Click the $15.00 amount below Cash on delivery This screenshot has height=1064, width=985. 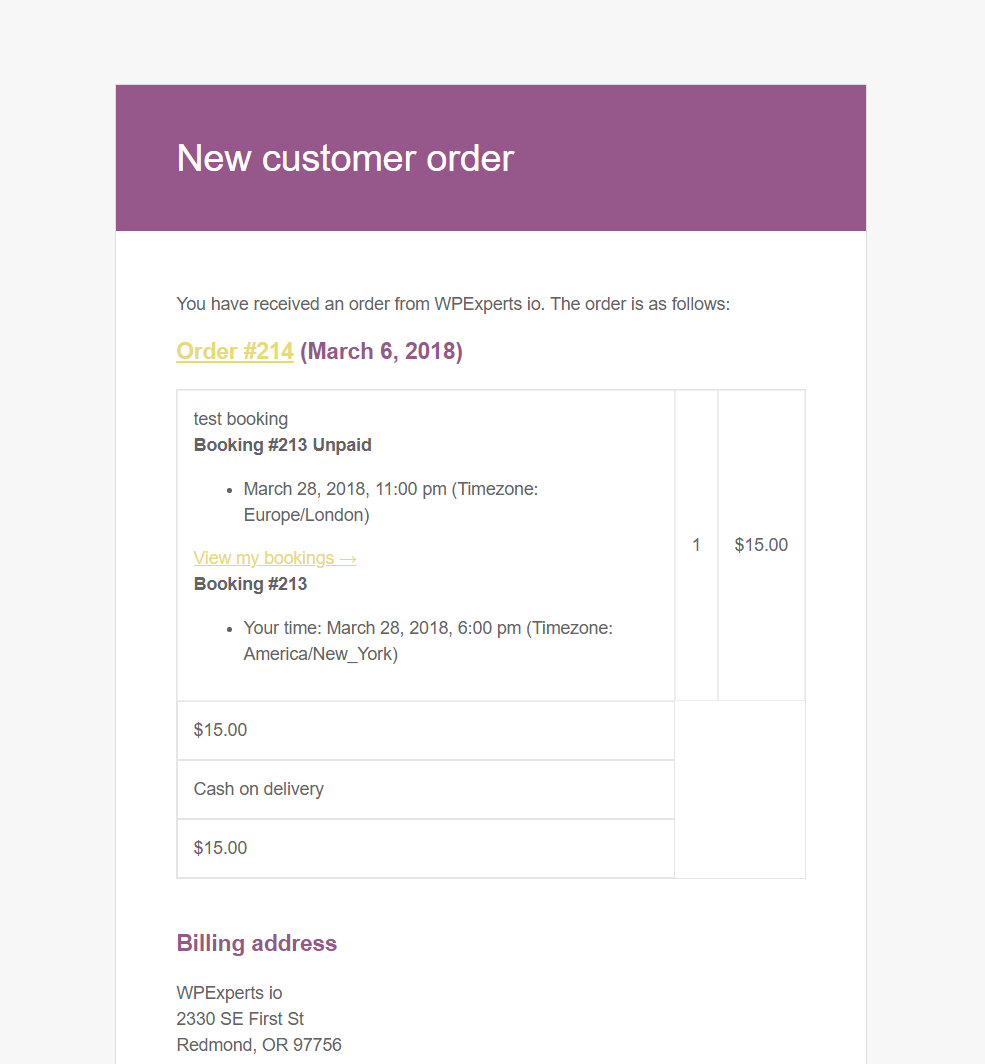point(221,848)
